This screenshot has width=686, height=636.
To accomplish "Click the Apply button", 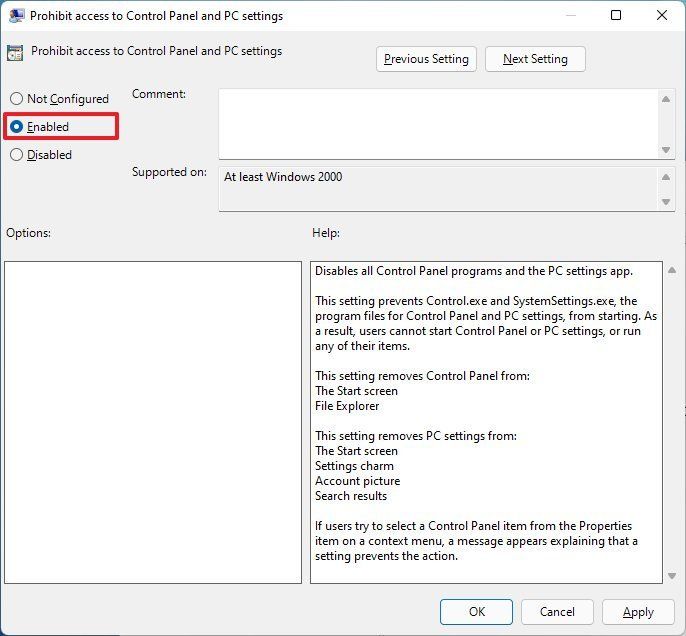I will [x=638, y=612].
